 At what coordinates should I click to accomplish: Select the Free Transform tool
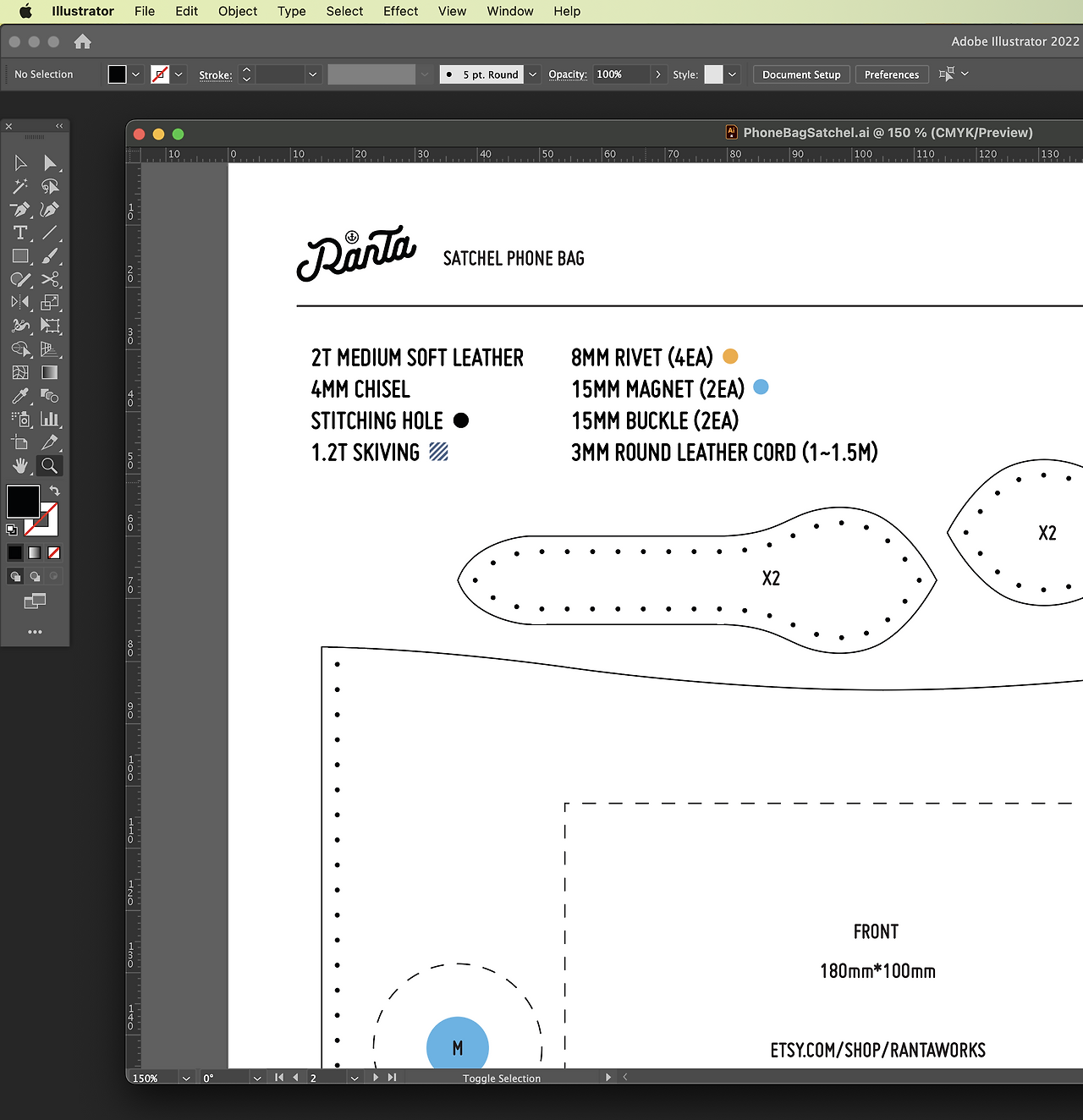50,326
